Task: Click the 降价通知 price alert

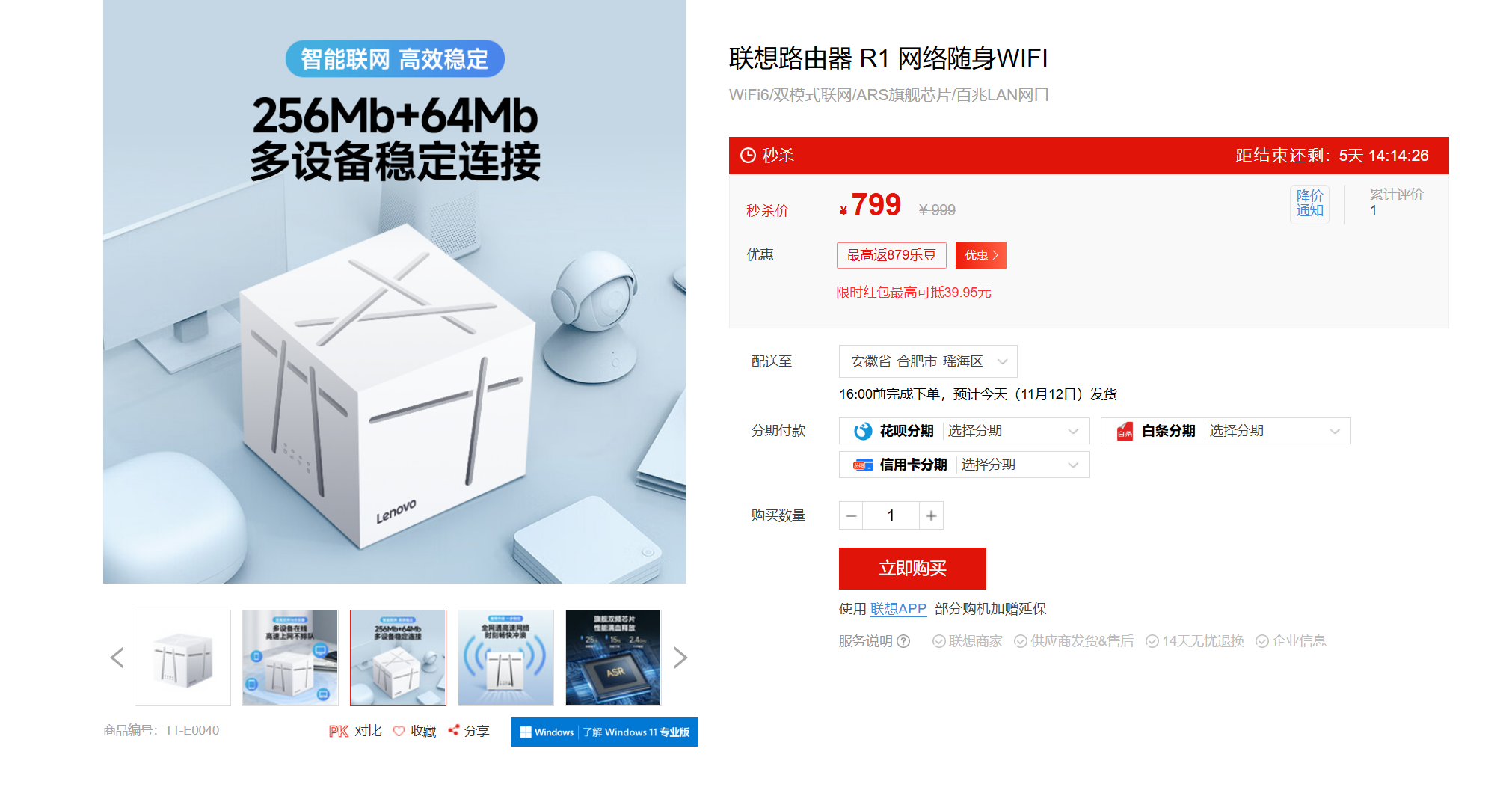Action: click(x=1309, y=203)
